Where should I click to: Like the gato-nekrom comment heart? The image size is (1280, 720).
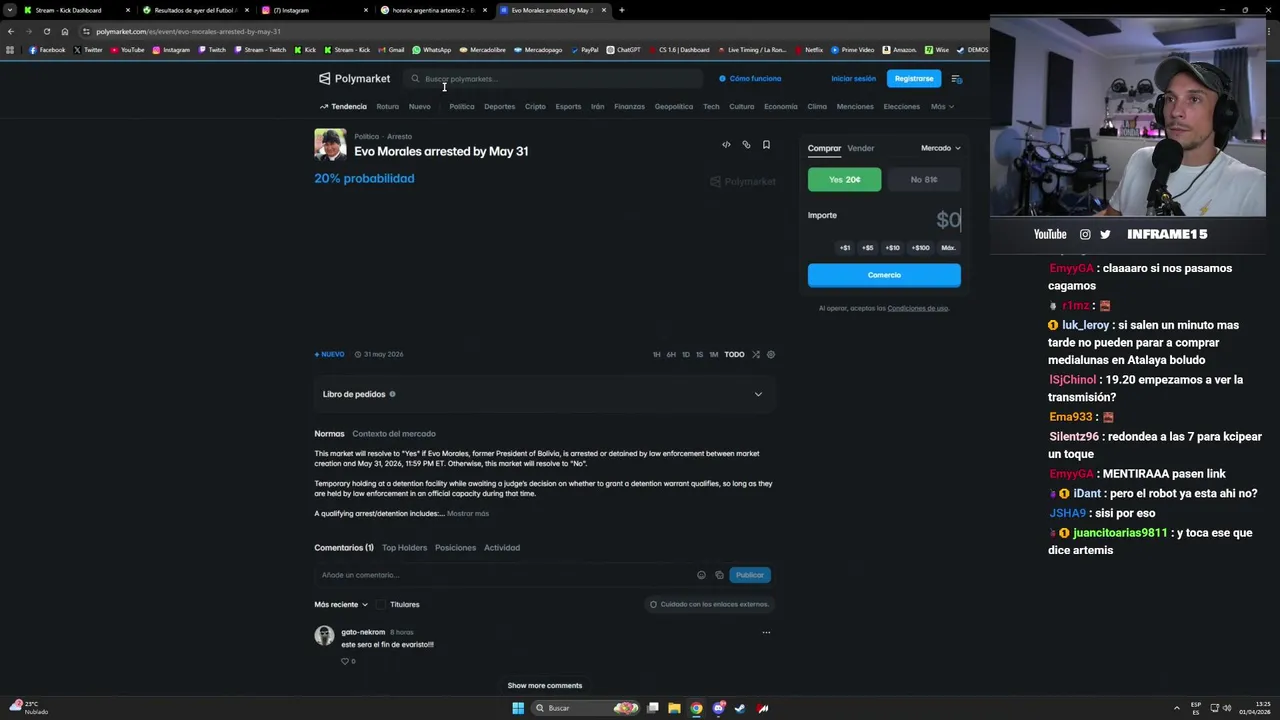(345, 661)
